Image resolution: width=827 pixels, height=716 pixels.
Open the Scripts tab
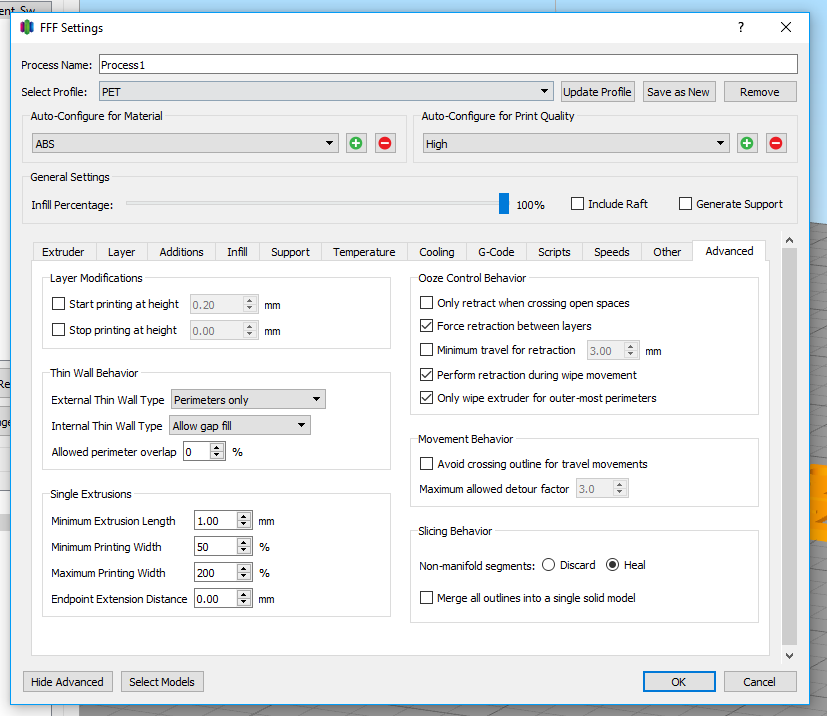(x=554, y=252)
